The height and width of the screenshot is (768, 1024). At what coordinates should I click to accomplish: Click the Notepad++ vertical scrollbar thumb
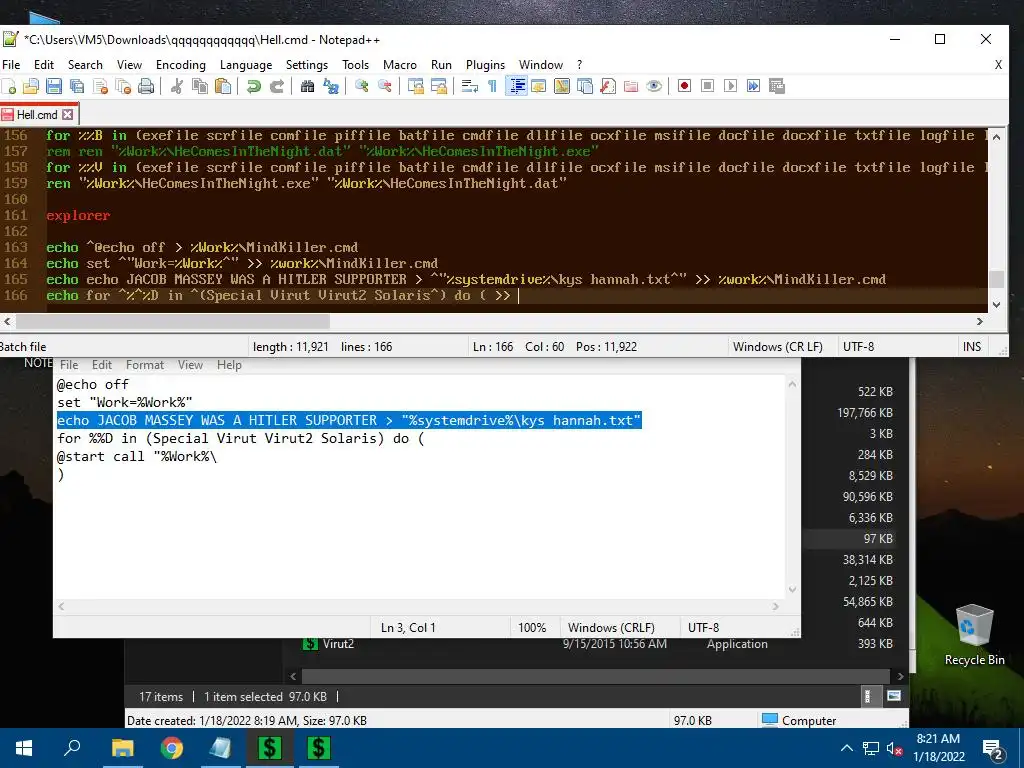997,279
